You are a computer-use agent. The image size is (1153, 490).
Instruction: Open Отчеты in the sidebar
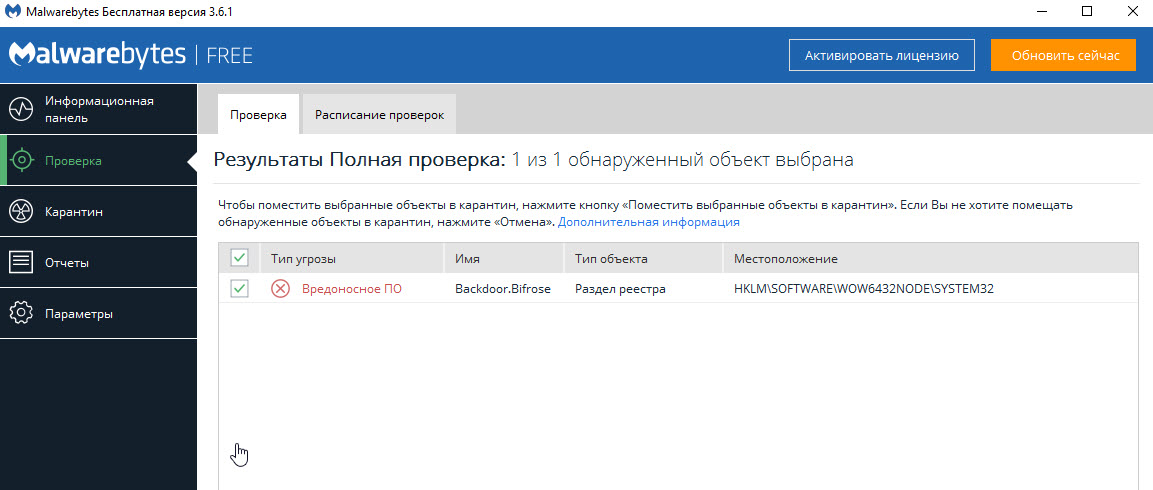[99, 263]
